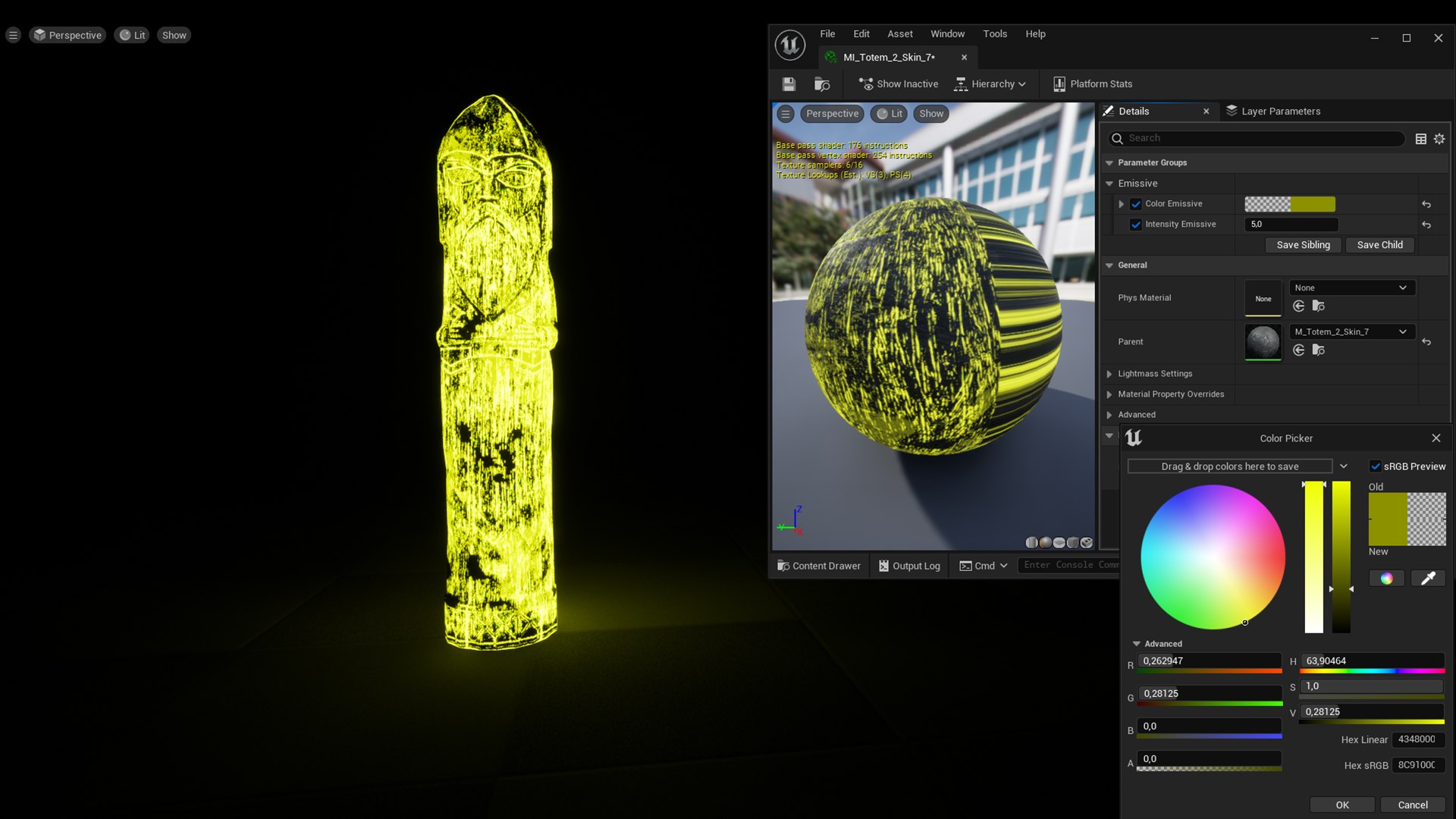Viewport: 1456px width, 819px height.
Task: Switch to Layer Parameters tab
Action: (1273, 111)
